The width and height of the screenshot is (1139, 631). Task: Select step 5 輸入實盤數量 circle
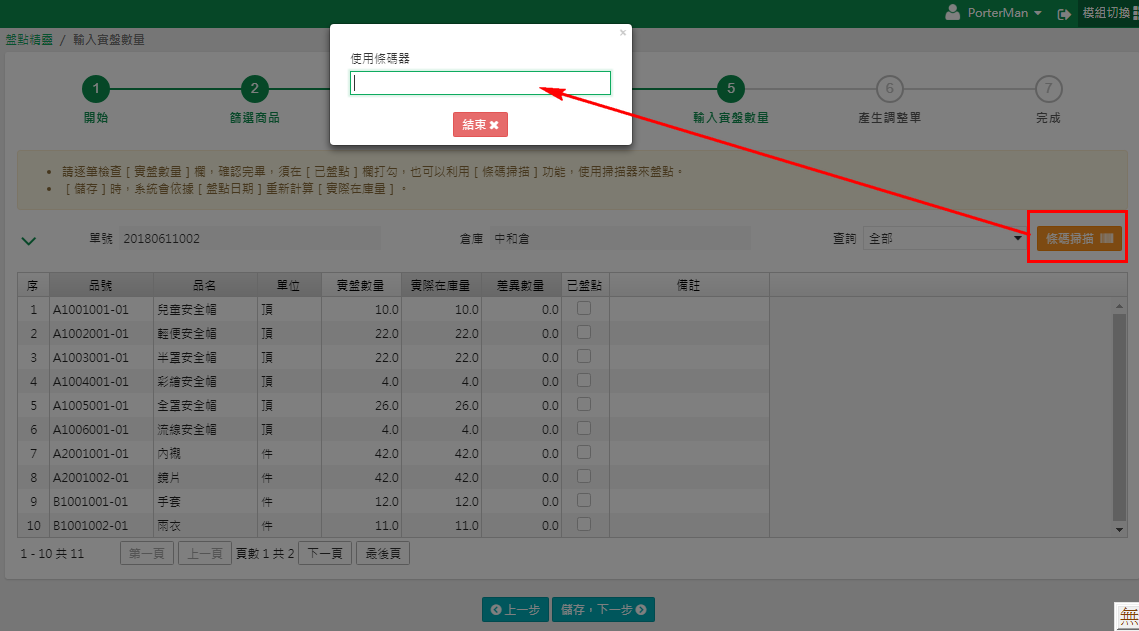pos(731,89)
